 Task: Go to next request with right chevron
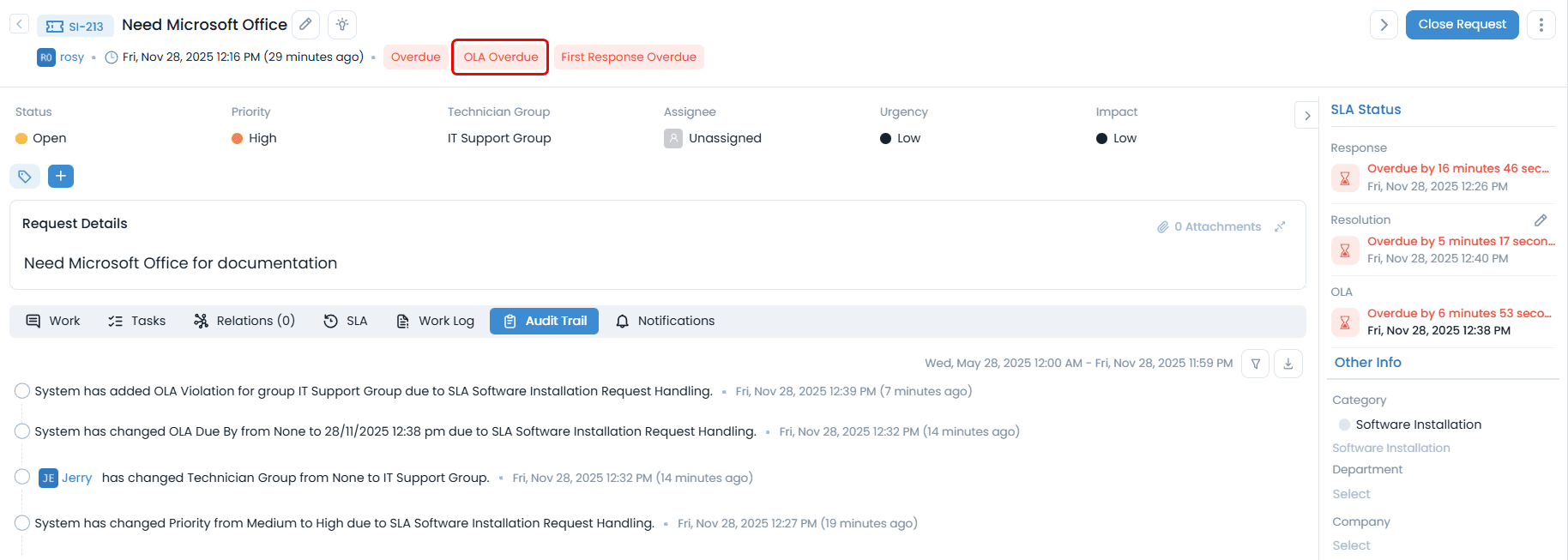point(1384,25)
